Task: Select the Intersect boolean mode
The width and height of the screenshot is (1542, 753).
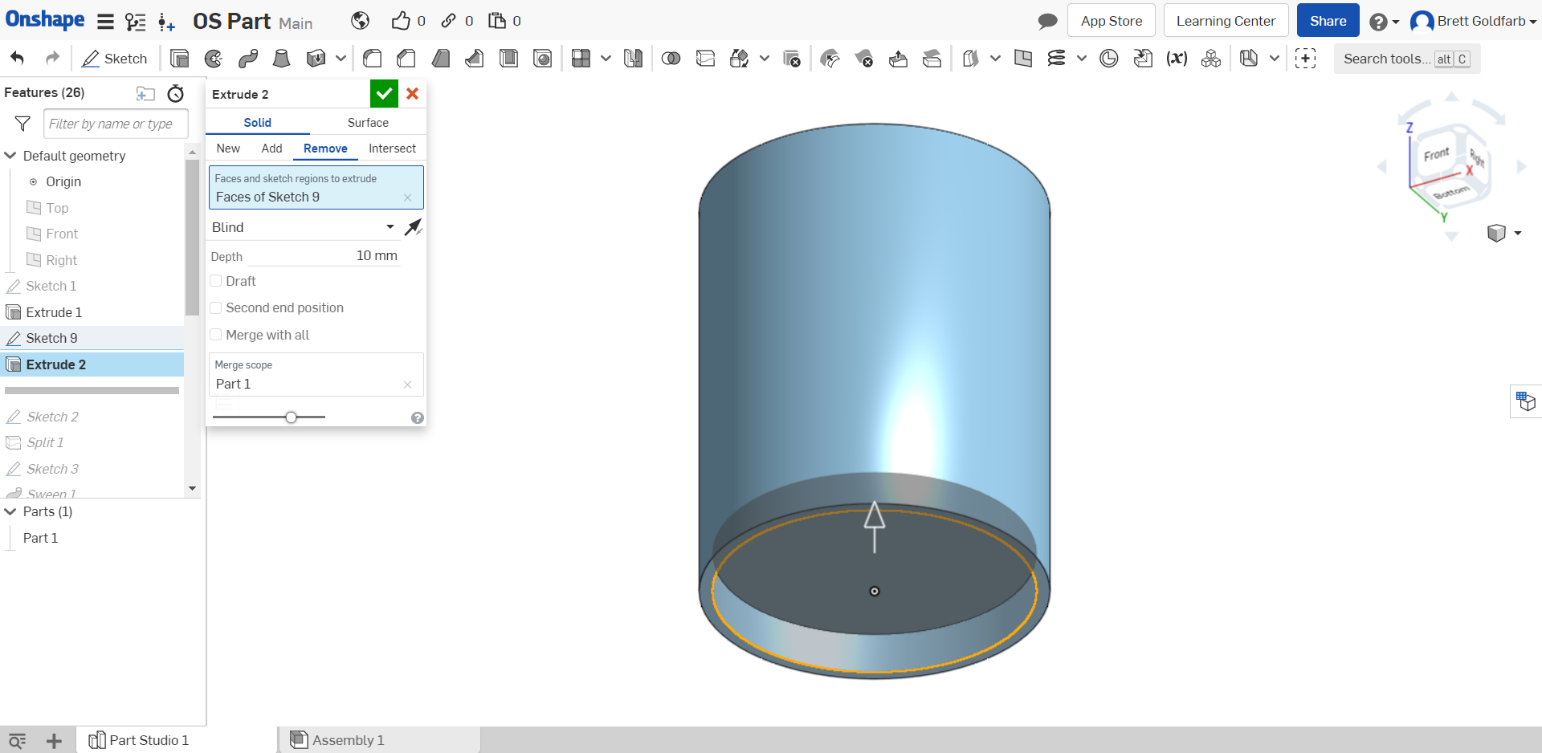Action: pos(391,148)
